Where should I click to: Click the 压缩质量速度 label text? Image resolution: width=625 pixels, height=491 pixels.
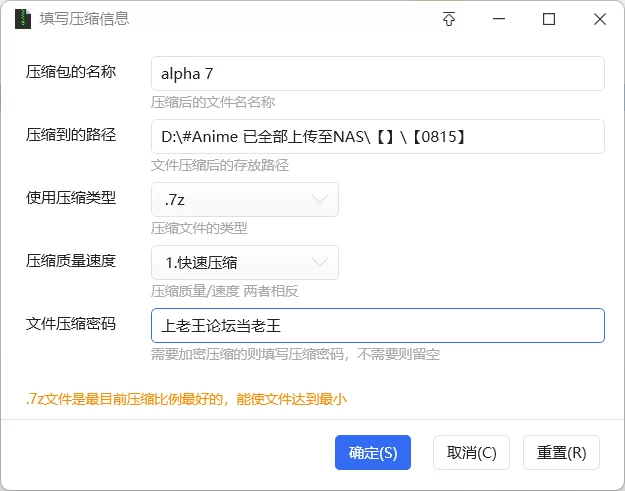coord(71,261)
